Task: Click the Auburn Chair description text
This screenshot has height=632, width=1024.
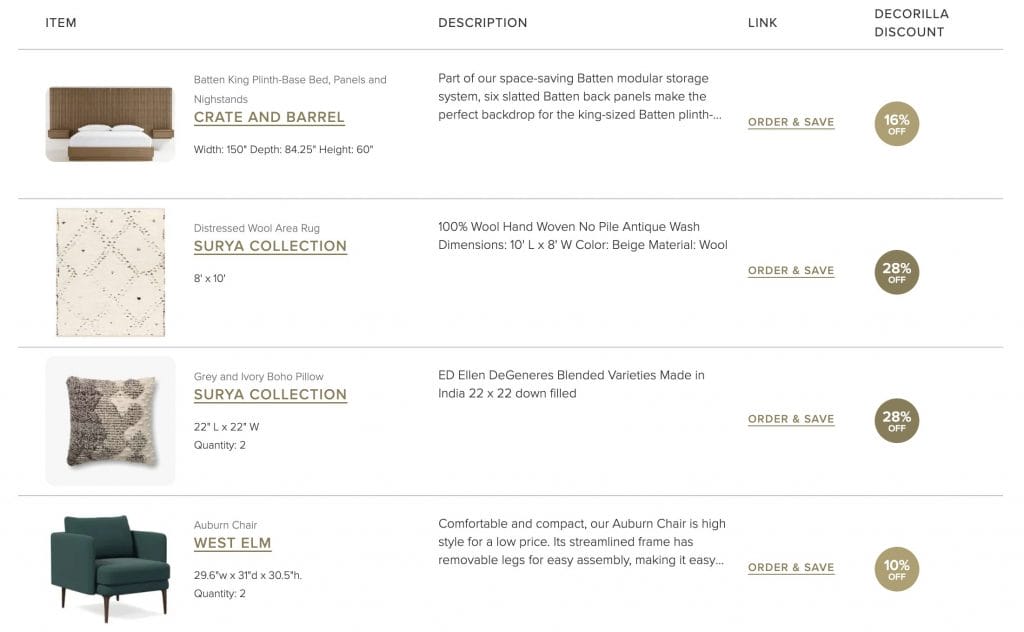Action: (582, 542)
